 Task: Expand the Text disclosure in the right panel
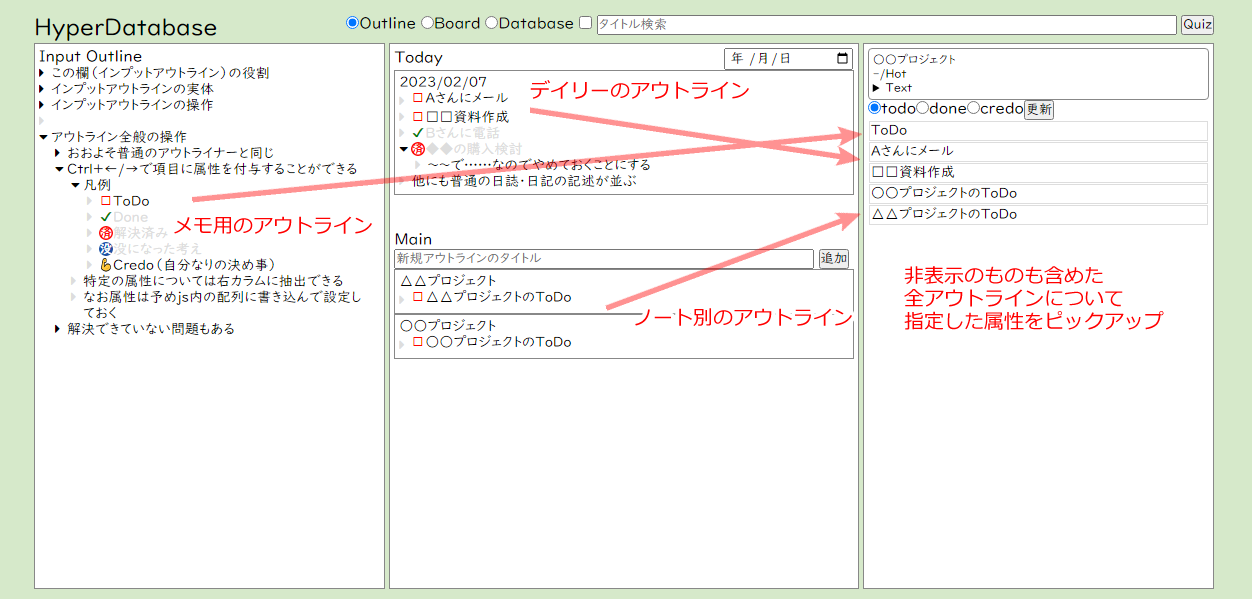pos(877,88)
